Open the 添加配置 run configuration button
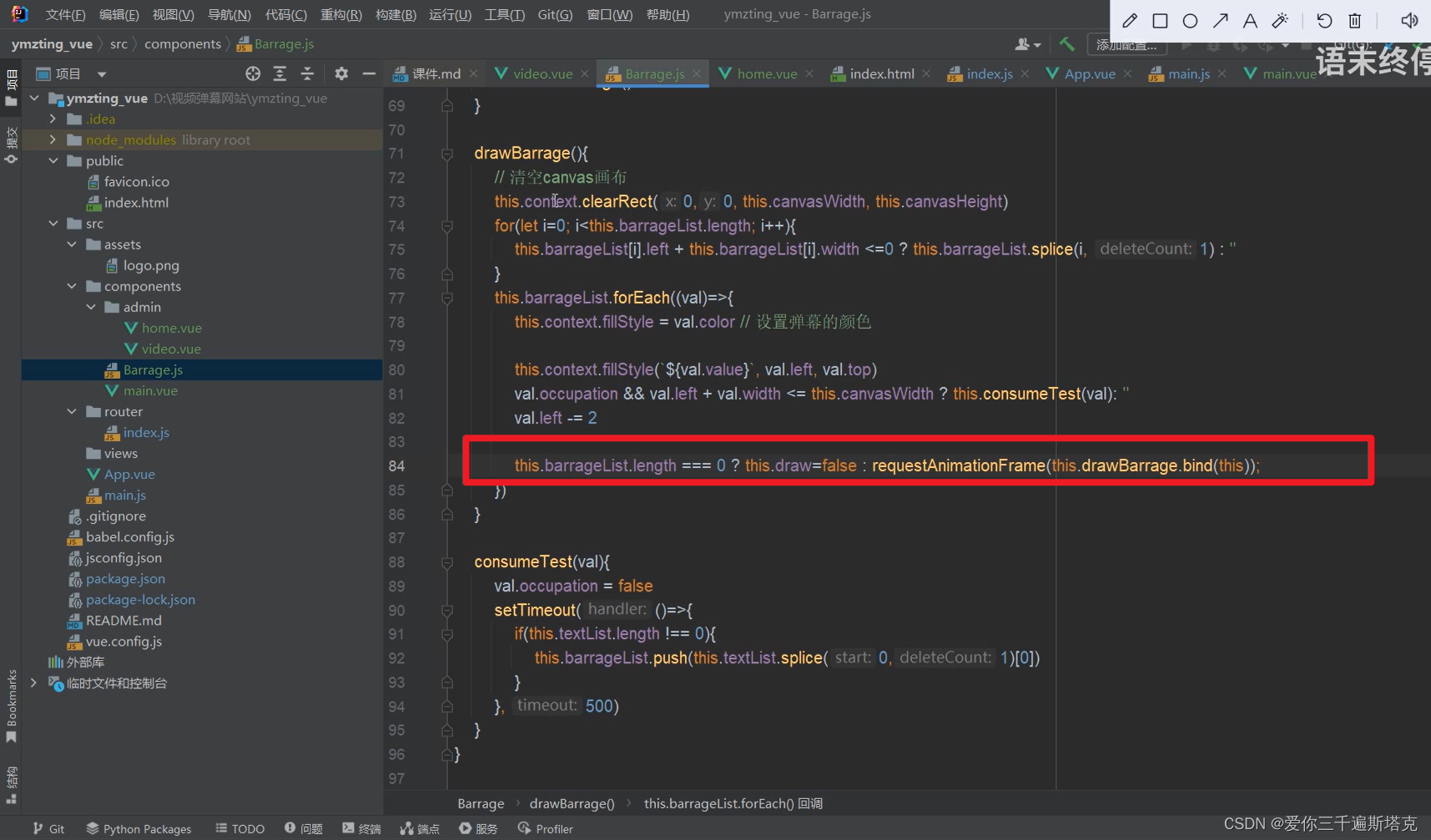The image size is (1431, 840). 1126,44
